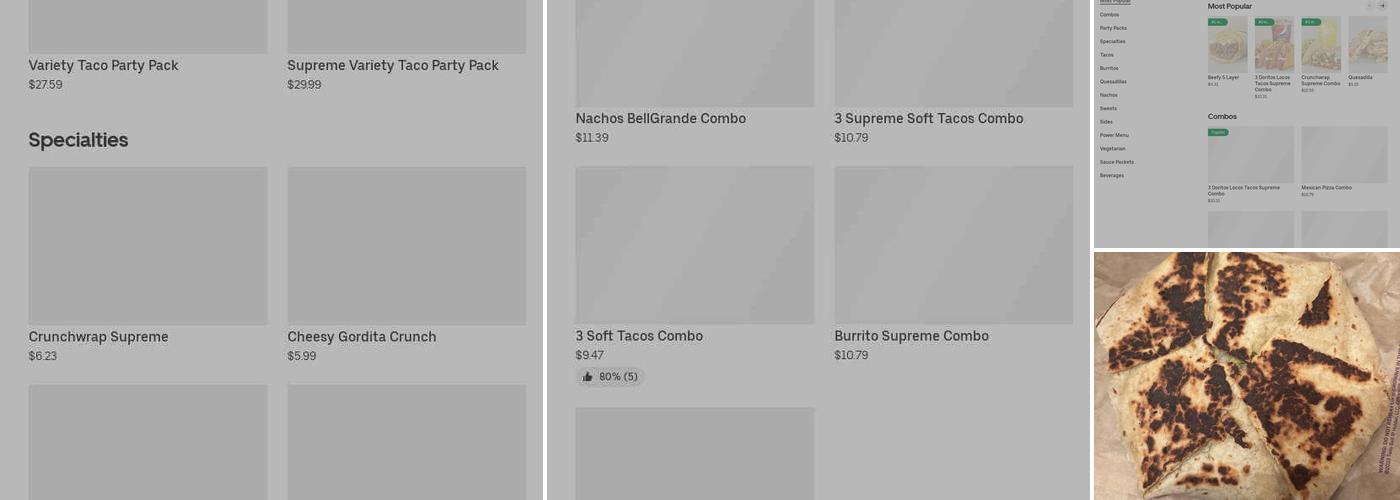The image size is (1400, 500).
Task: Click the green Popular badge in Combos section
Action: click(x=1218, y=132)
